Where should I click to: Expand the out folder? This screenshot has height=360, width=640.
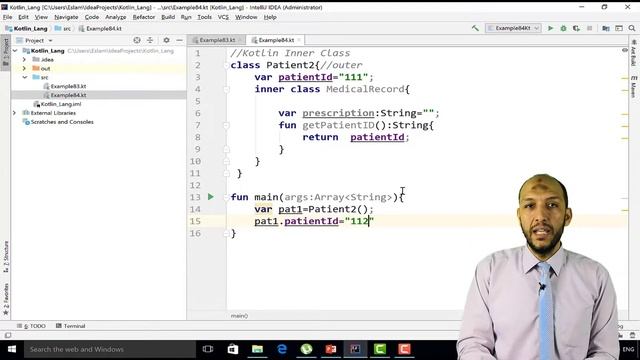point(24,69)
